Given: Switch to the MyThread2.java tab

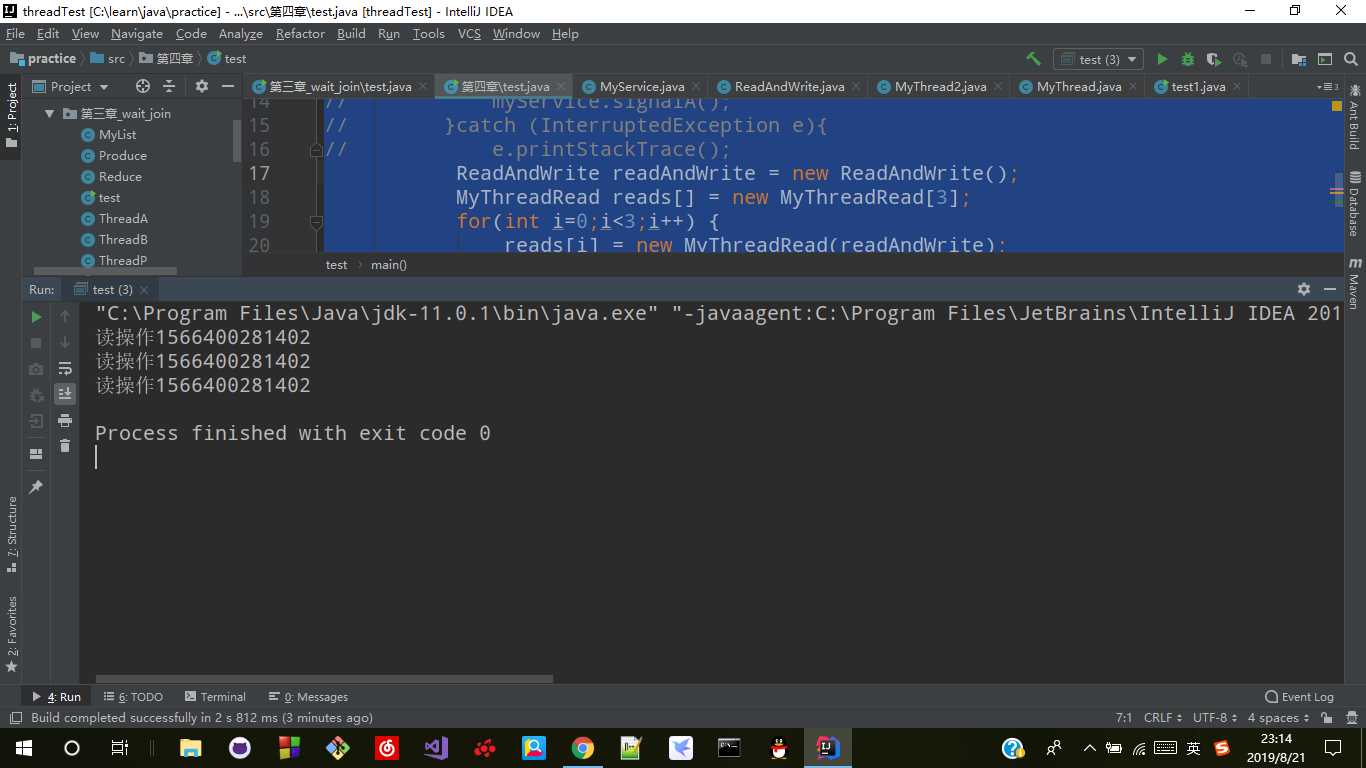Looking at the screenshot, I should [x=939, y=87].
